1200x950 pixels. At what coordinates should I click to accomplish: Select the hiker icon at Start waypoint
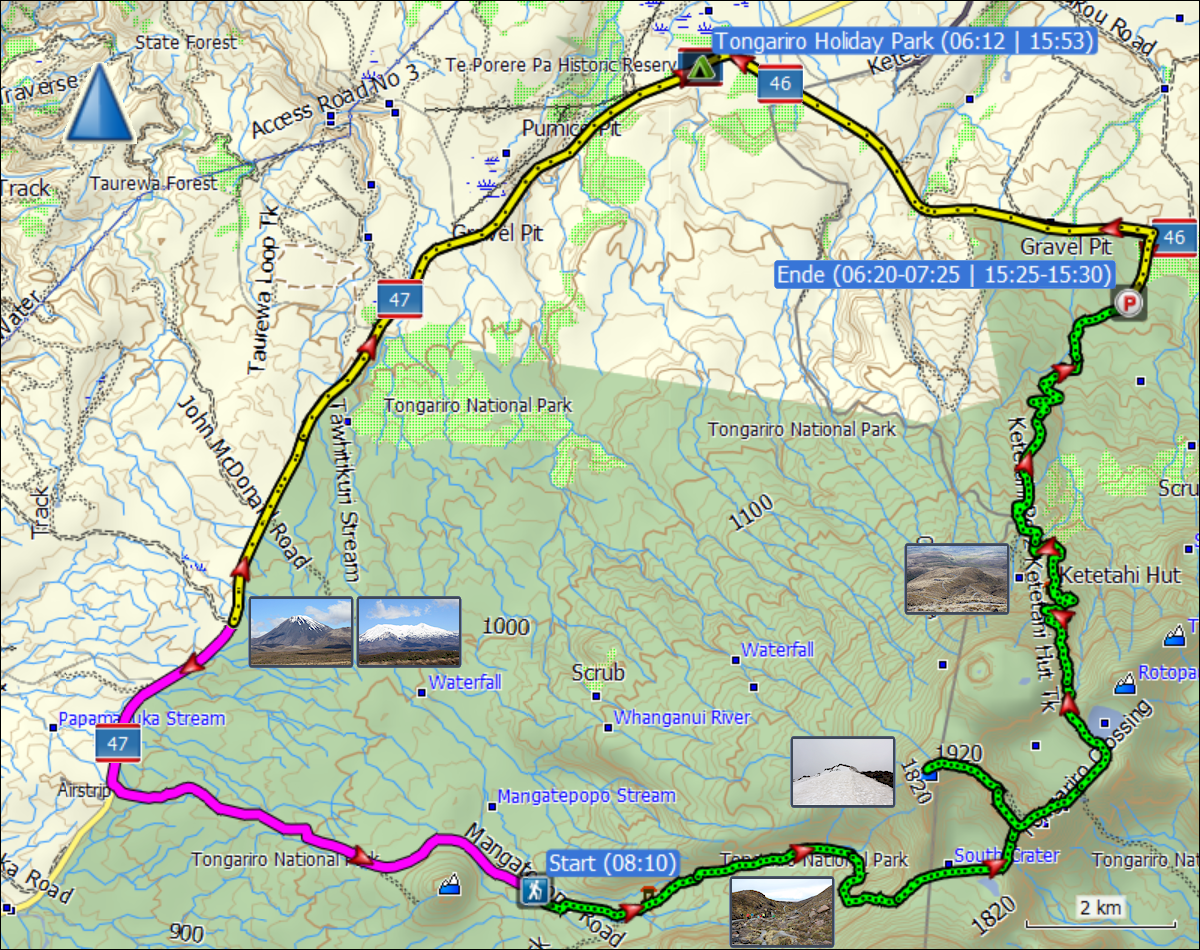tap(535, 891)
